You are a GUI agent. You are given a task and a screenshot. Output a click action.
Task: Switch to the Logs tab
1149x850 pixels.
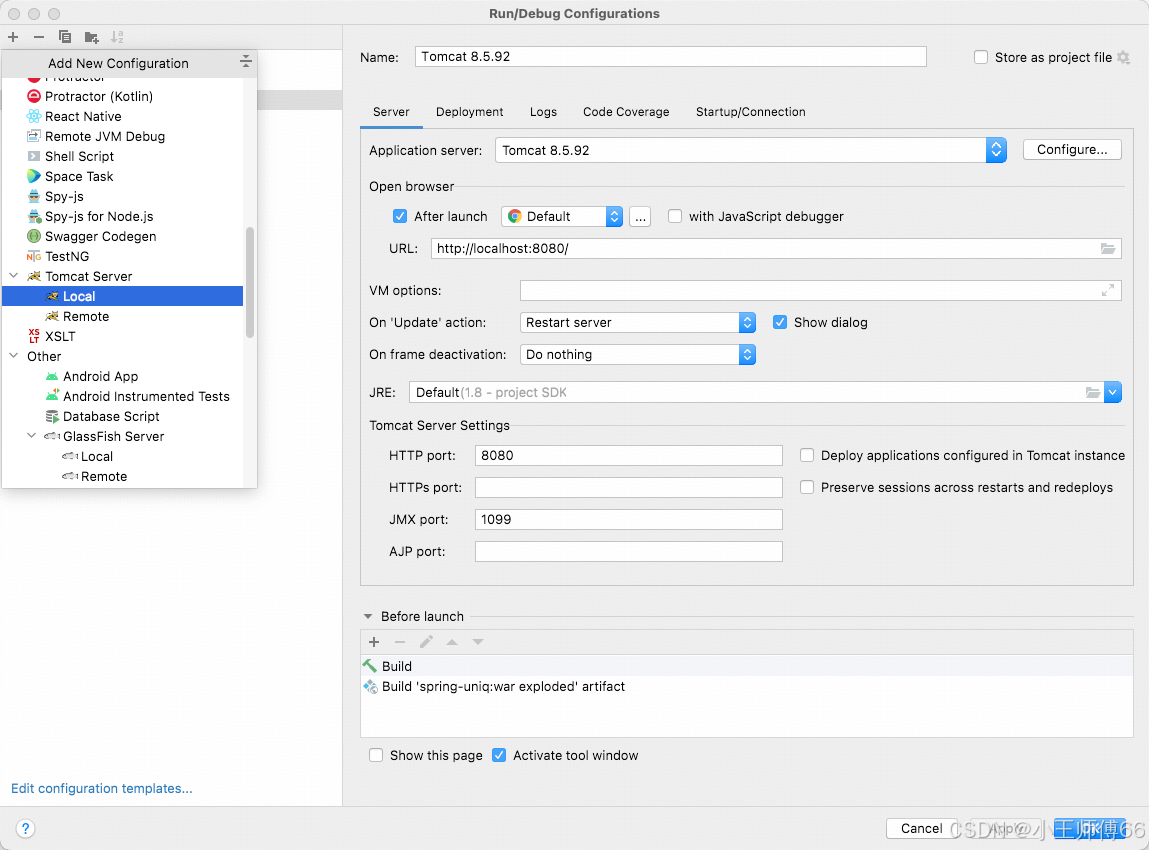543,112
